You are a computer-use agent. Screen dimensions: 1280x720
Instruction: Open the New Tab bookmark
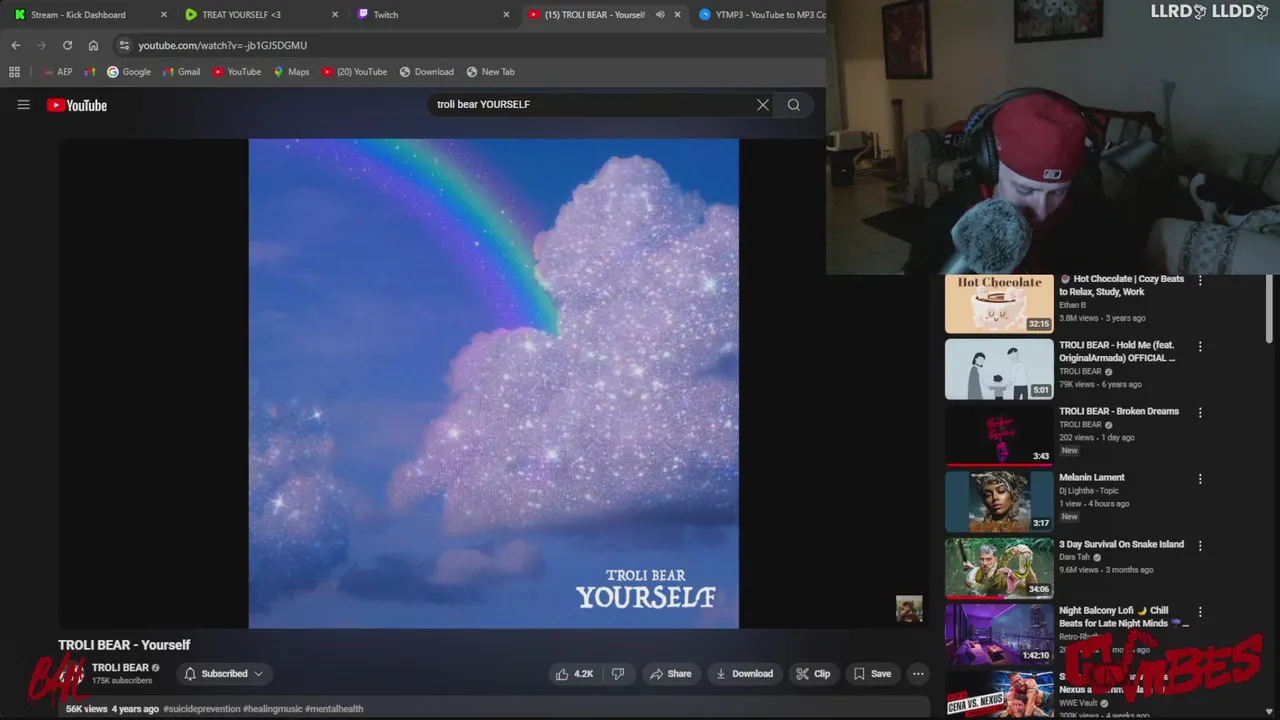pos(490,72)
